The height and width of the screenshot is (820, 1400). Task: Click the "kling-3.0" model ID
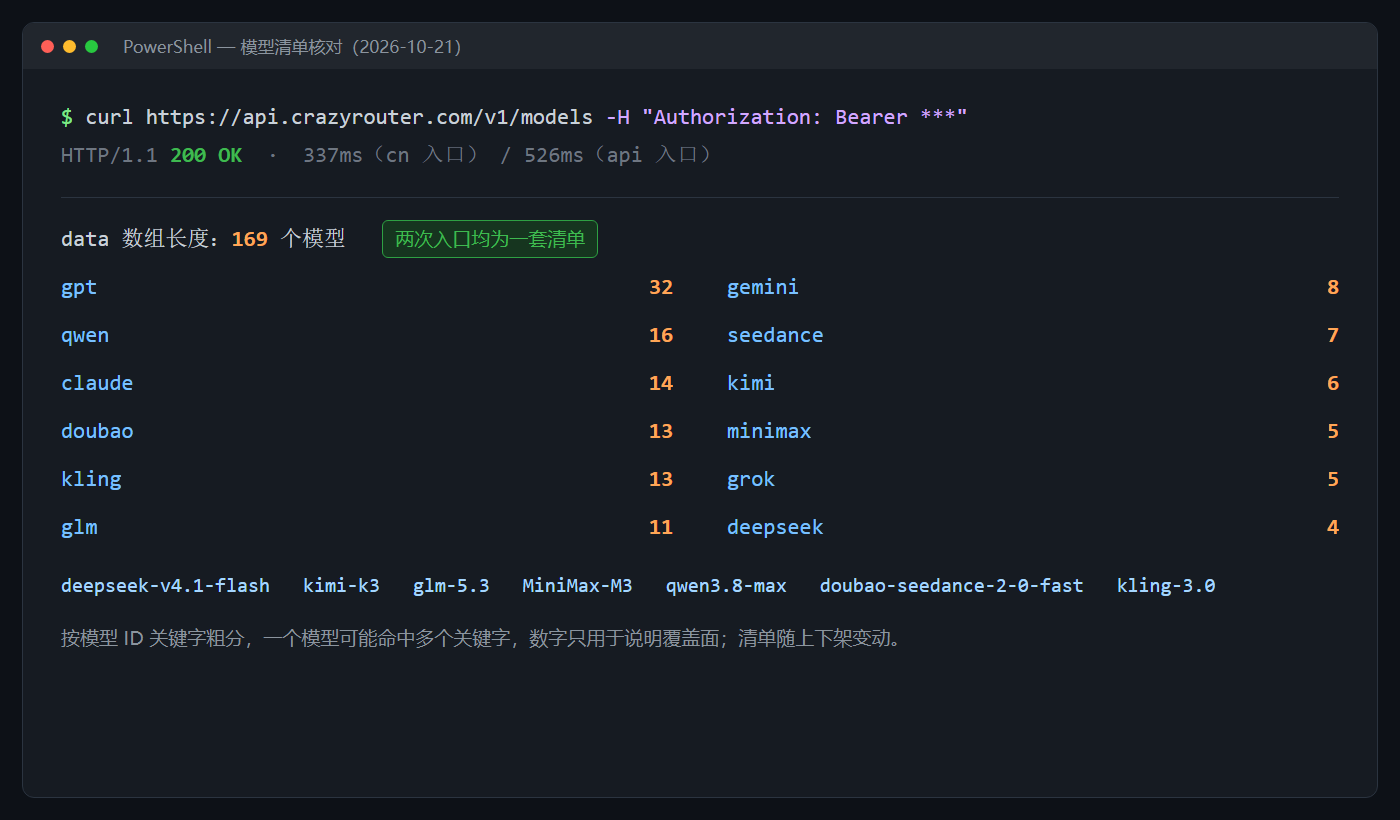tap(1166, 586)
